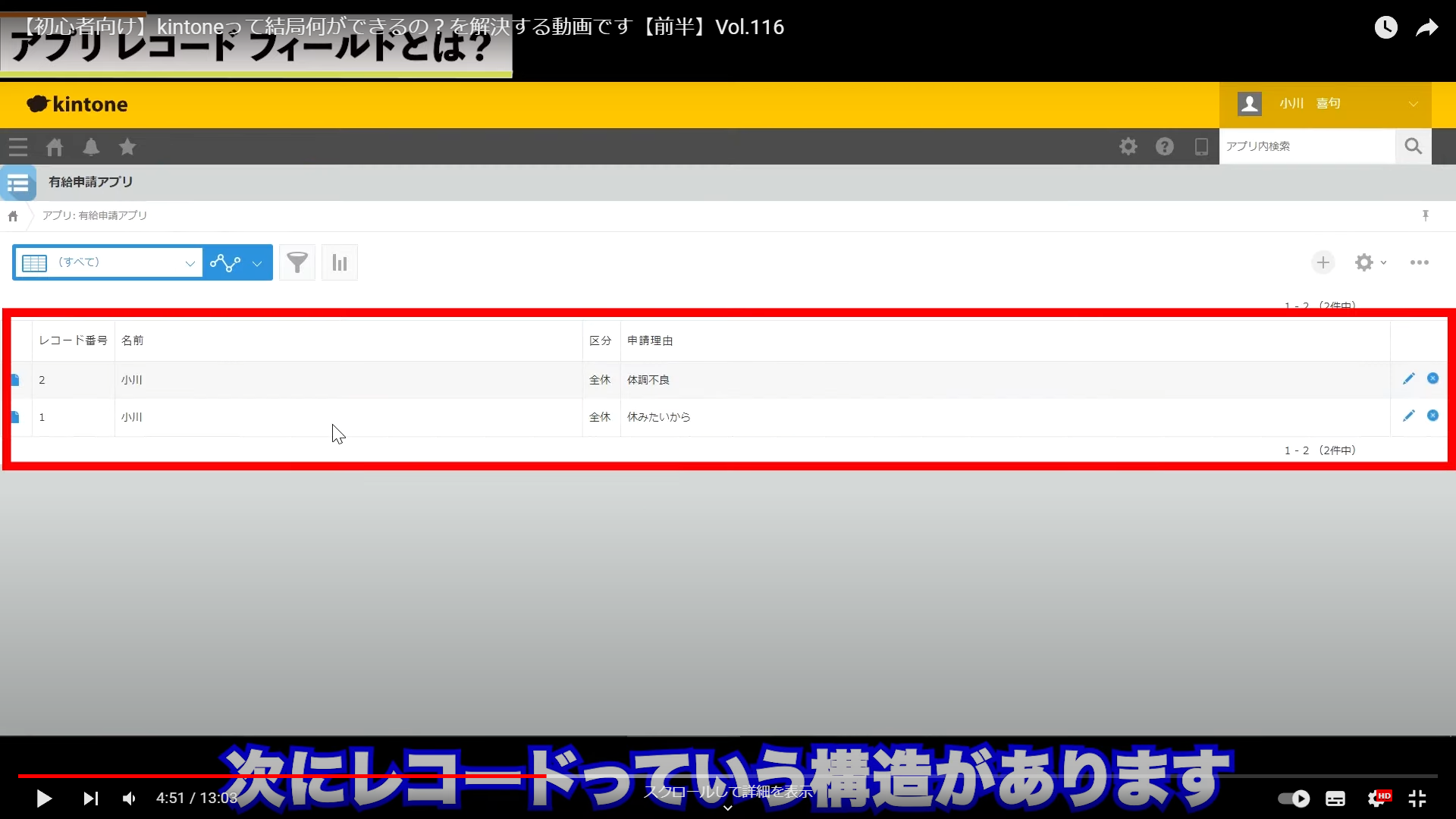Open the favorites star icon
Viewport: 1456px width, 819px height.
[x=127, y=147]
